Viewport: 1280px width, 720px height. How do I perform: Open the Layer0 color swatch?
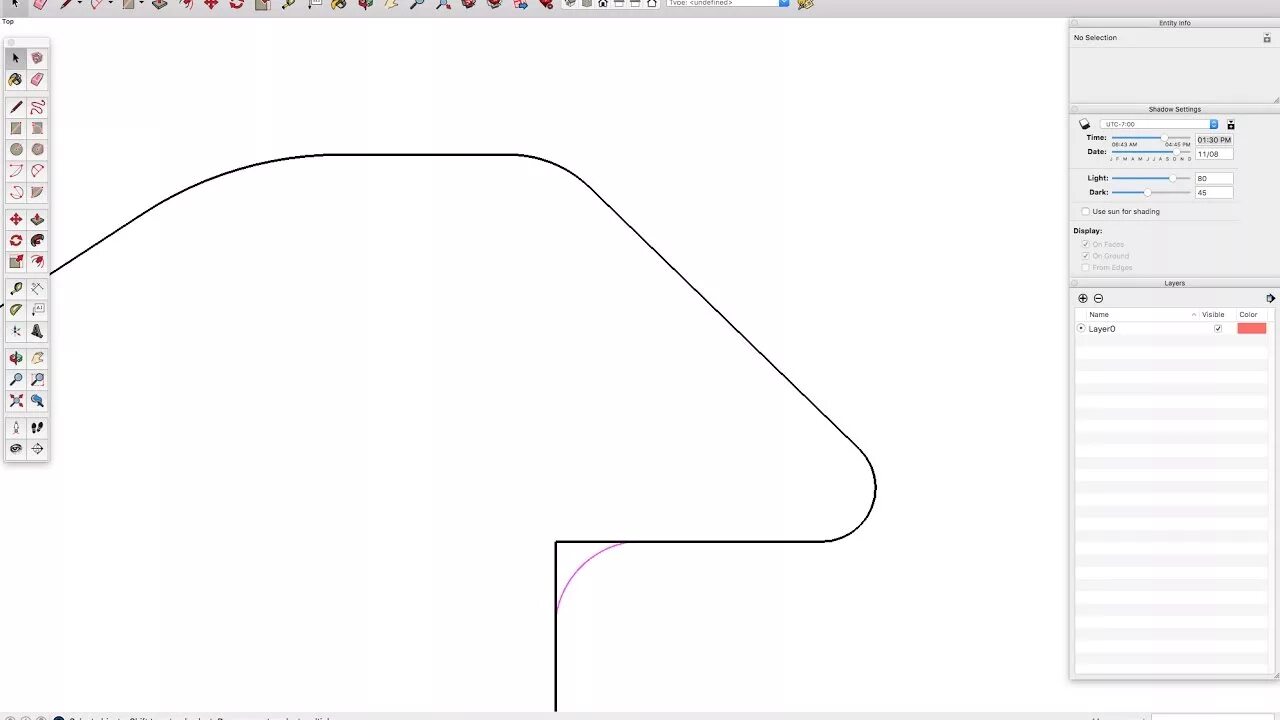click(x=1251, y=329)
